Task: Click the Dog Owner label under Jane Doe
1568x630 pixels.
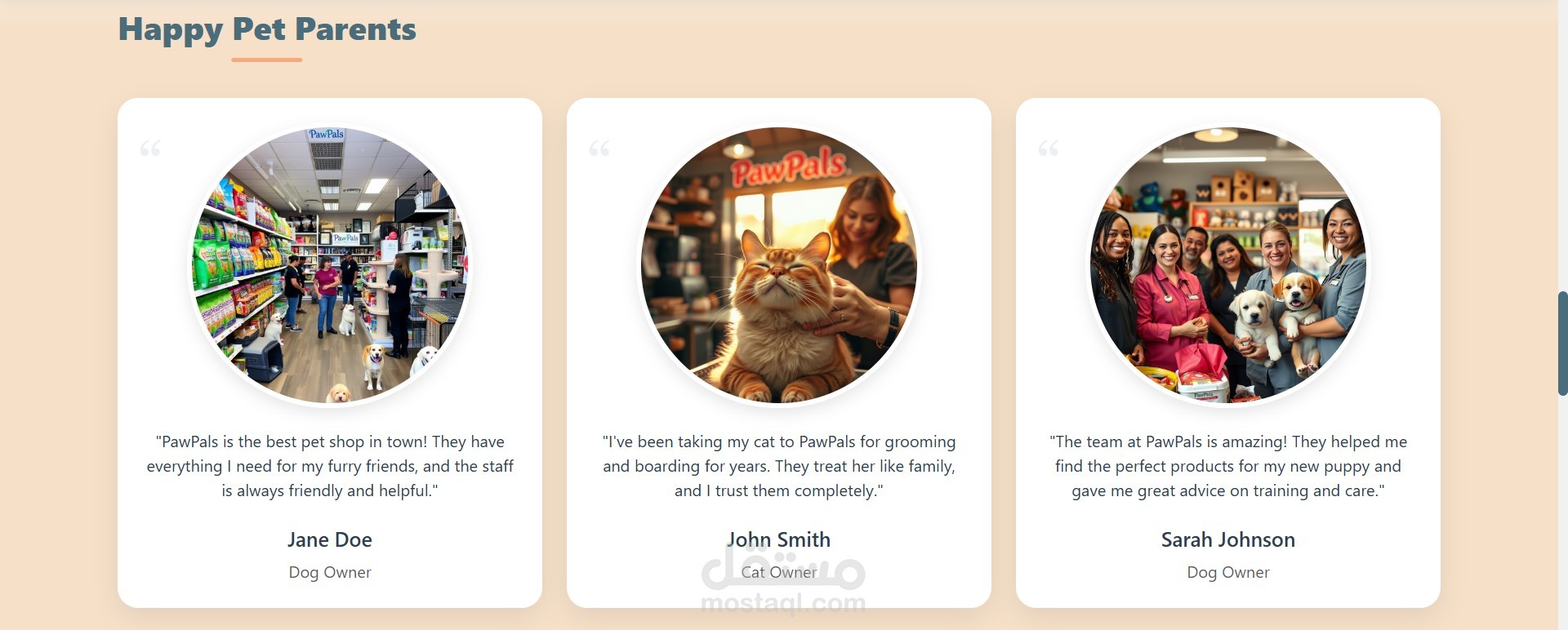Action: (330, 572)
